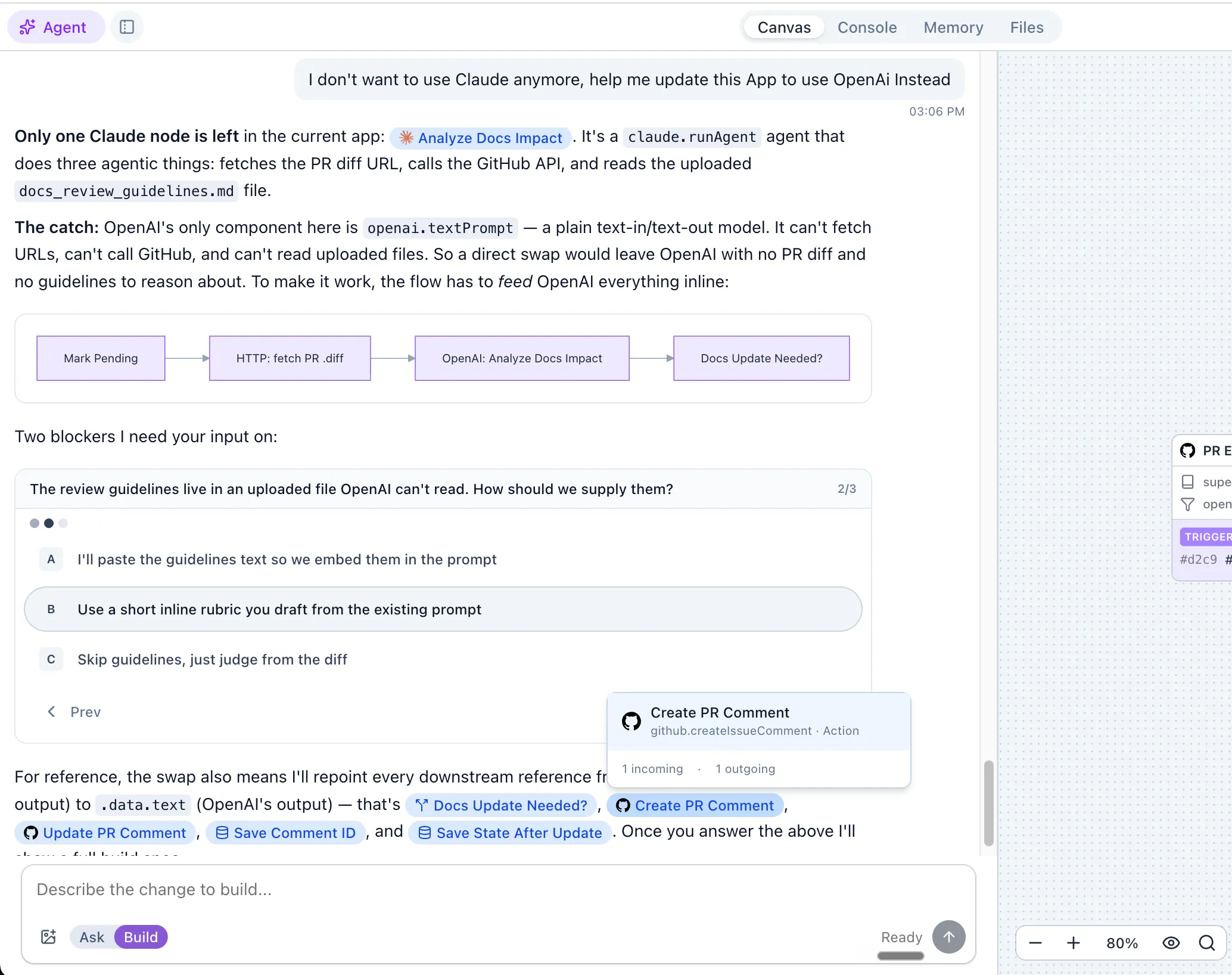The image size is (1232, 975).
Task: Attach an image via the image-plus icon
Action: click(x=48, y=937)
